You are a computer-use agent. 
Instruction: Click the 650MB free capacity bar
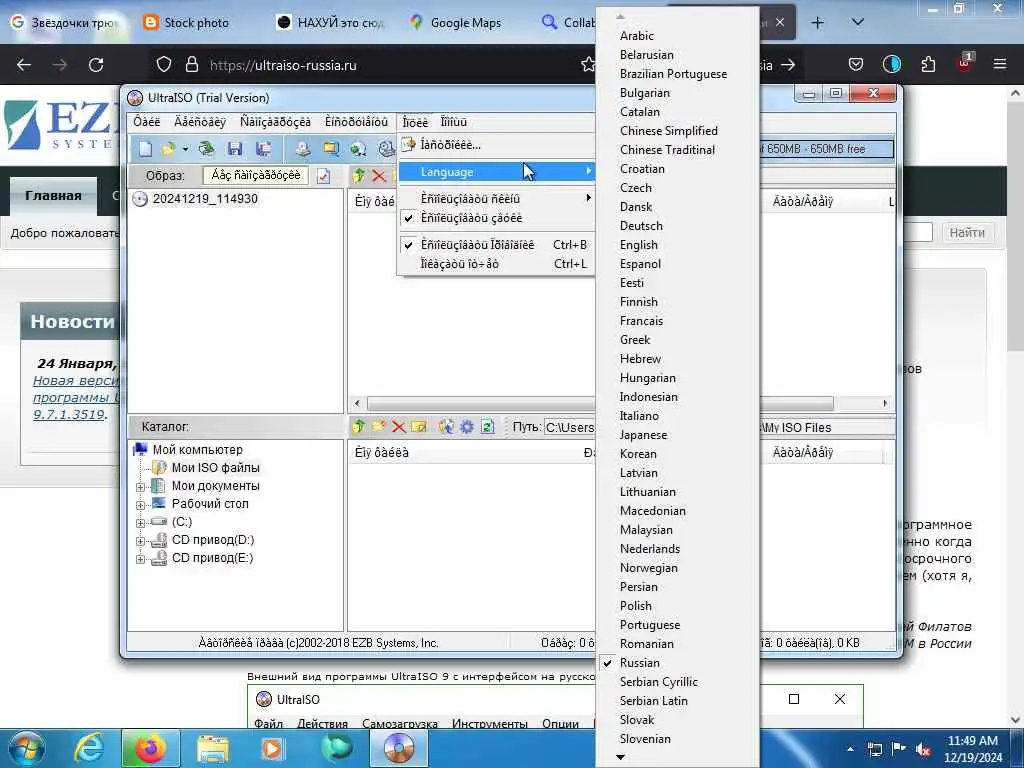click(826, 149)
